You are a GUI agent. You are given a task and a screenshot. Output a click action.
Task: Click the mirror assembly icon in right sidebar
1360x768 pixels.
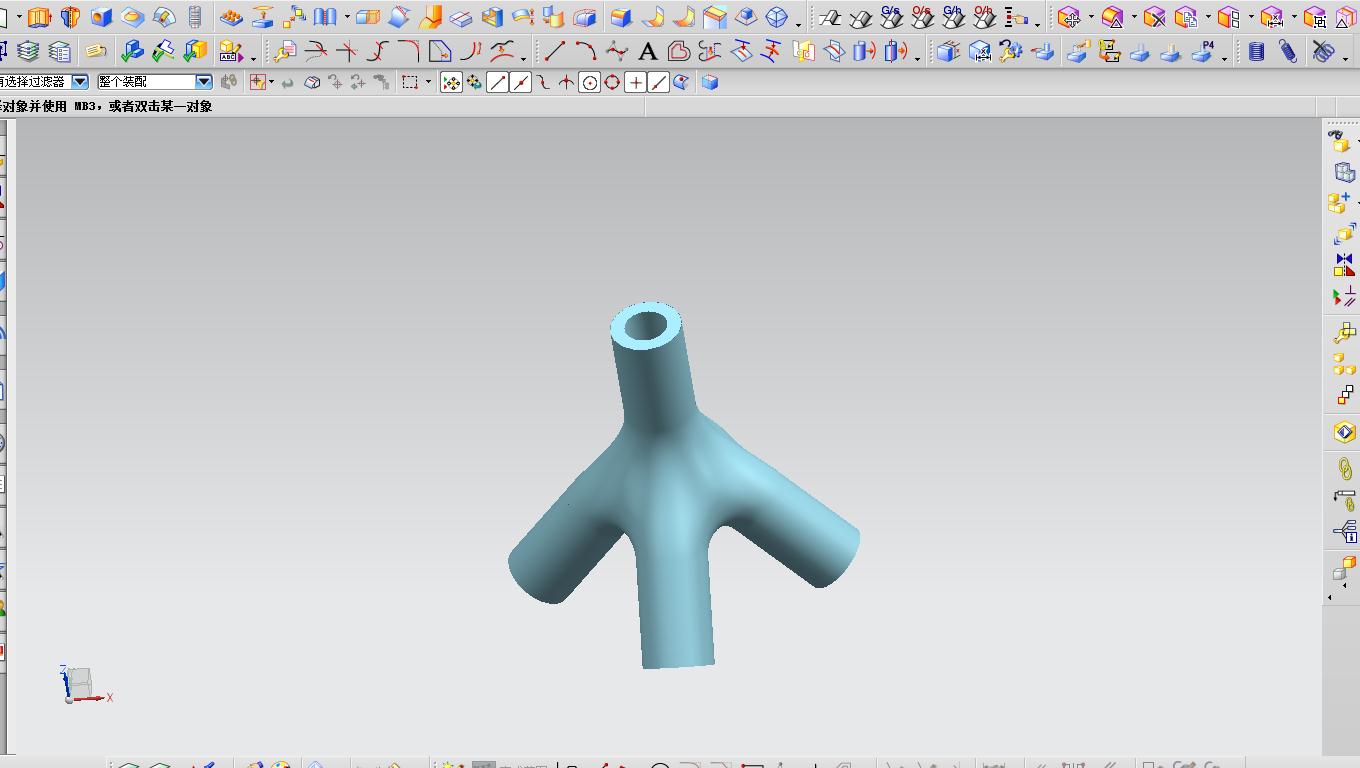pos(1344,265)
